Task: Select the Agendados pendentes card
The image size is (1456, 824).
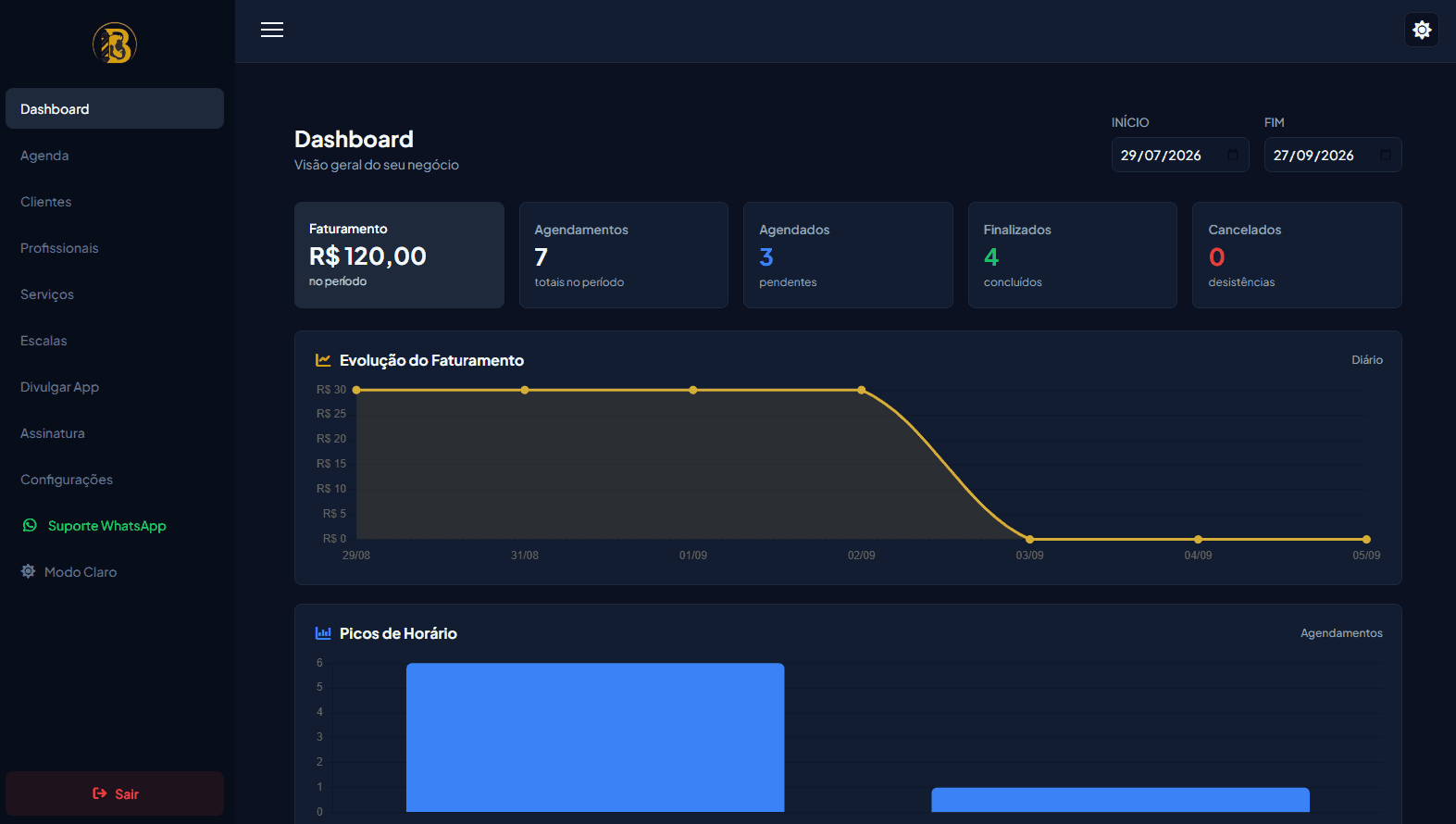Action: coord(848,255)
